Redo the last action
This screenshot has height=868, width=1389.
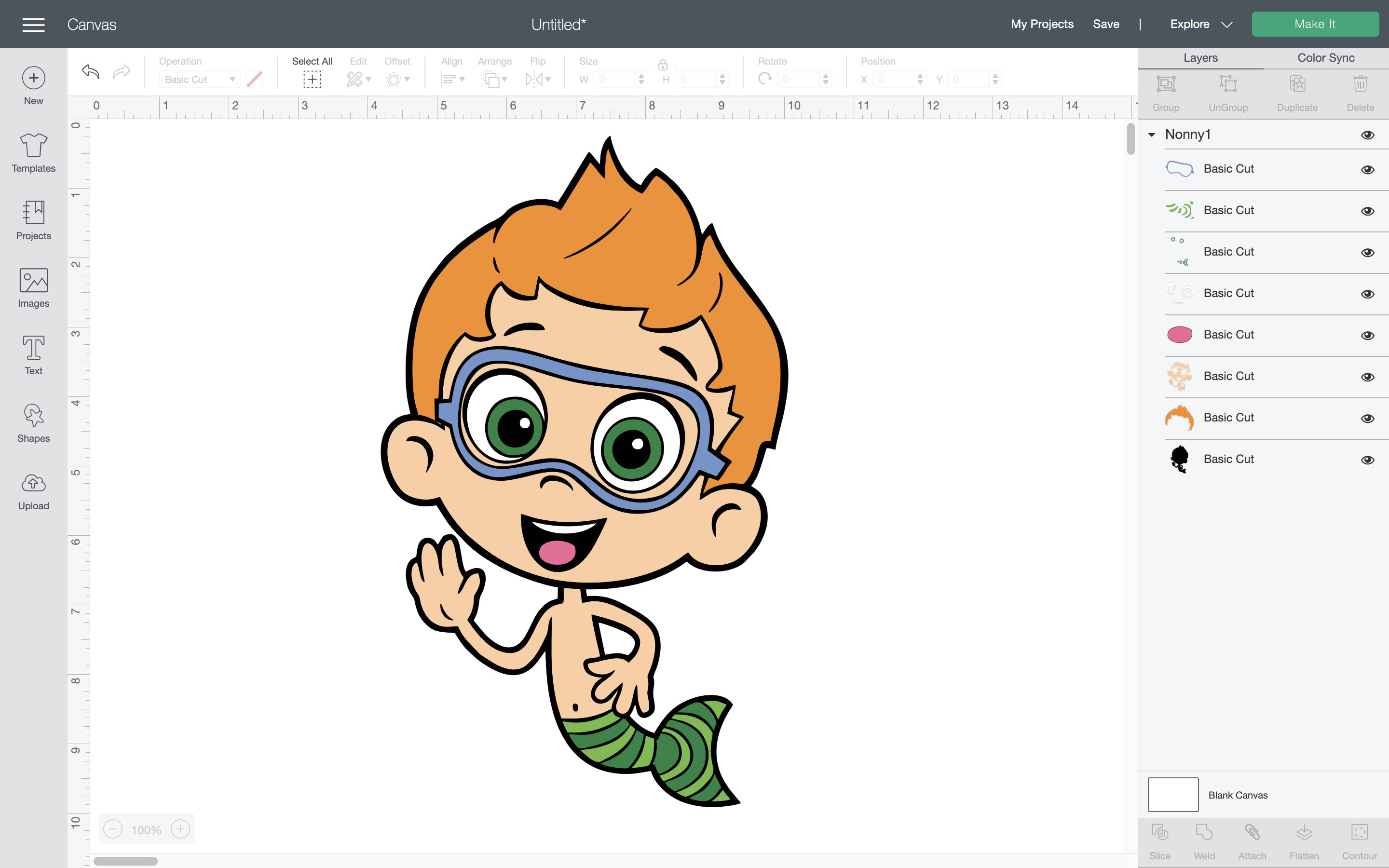pyautogui.click(x=121, y=72)
